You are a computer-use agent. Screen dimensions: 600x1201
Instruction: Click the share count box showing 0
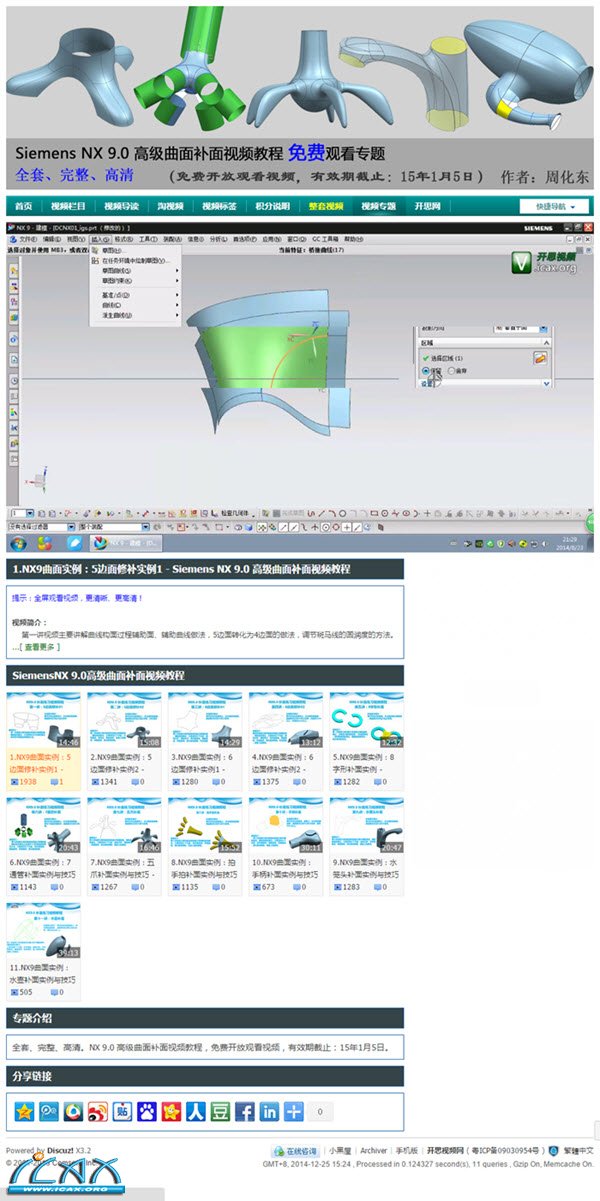[320, 1111]
